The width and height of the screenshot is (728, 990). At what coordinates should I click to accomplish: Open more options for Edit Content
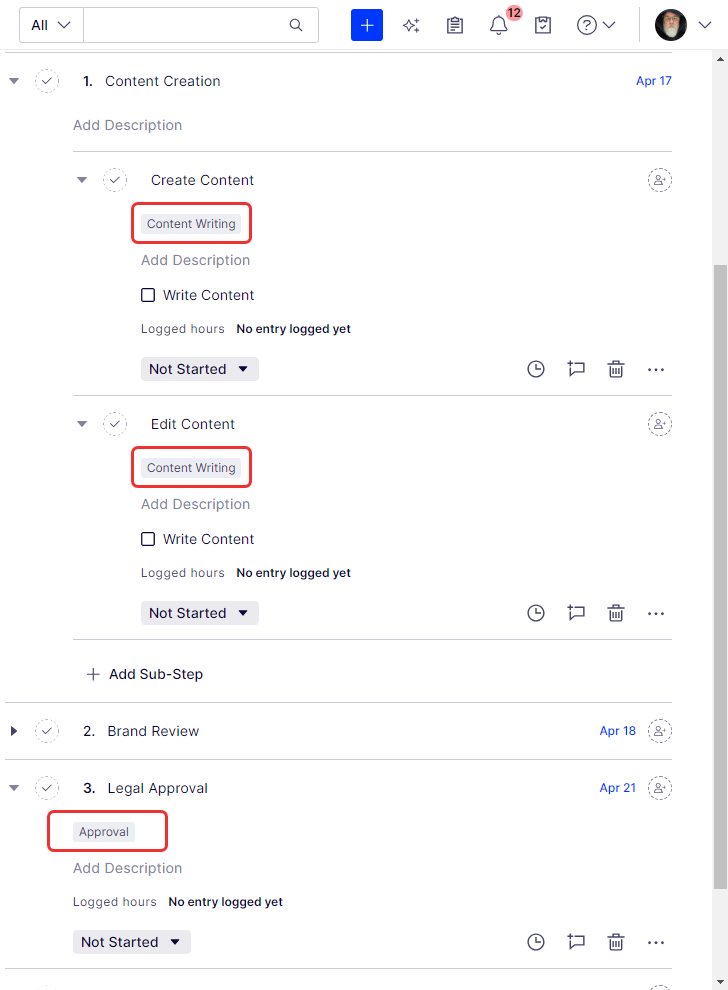[x=656, y=612]
